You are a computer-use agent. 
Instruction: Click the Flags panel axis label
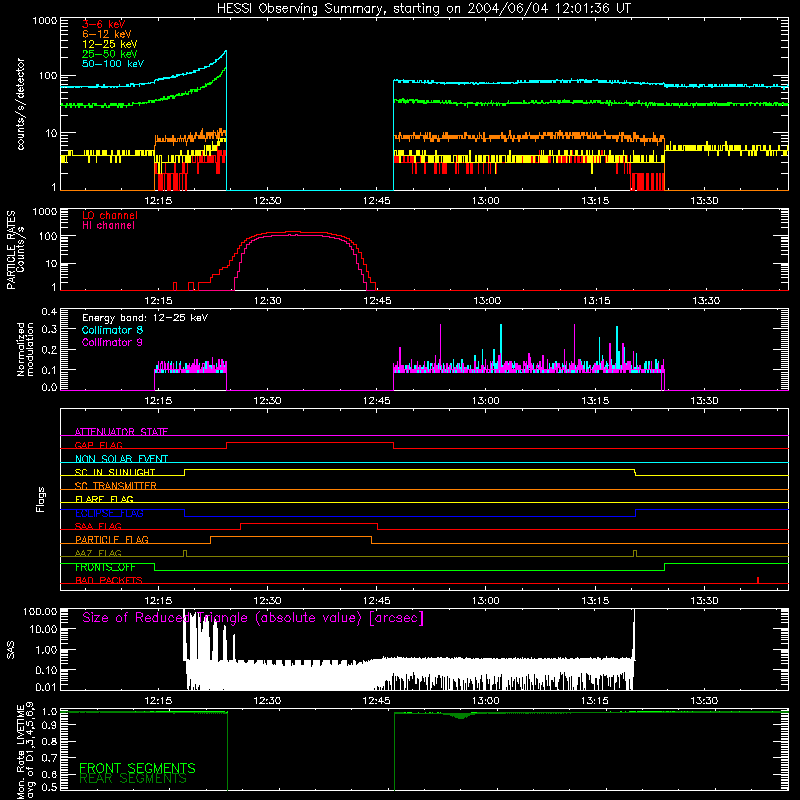click(41, 499)
